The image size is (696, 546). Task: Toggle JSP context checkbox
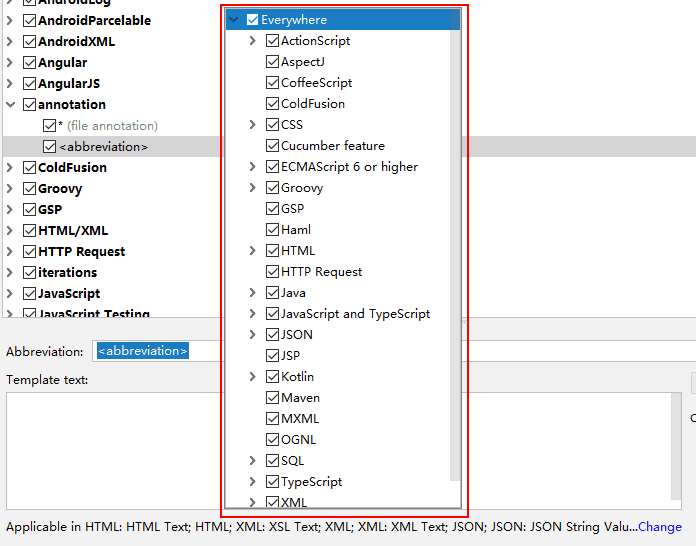tap(272, 356)
